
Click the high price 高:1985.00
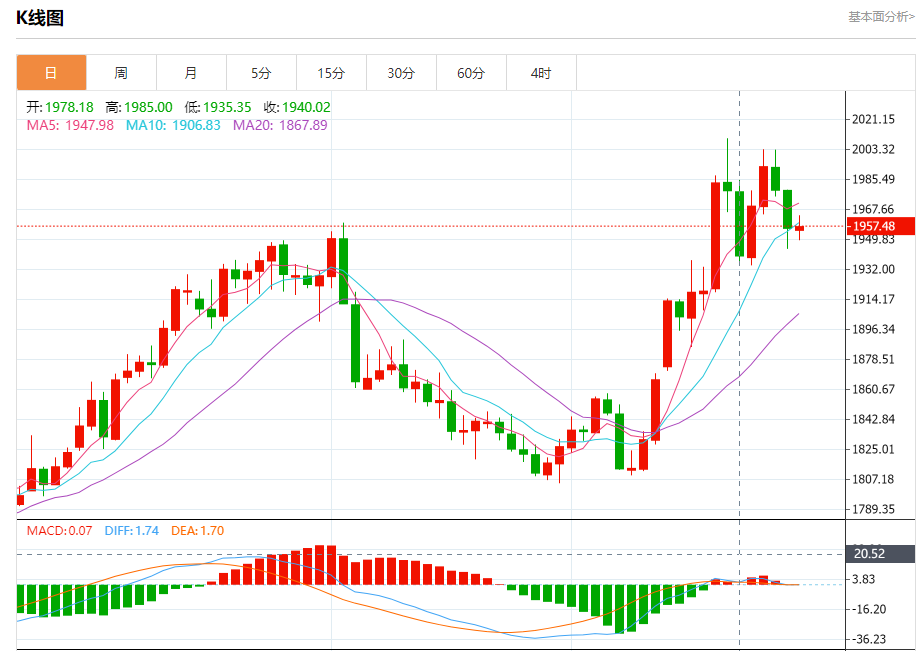pyautogui.click(x=139, y=107)
